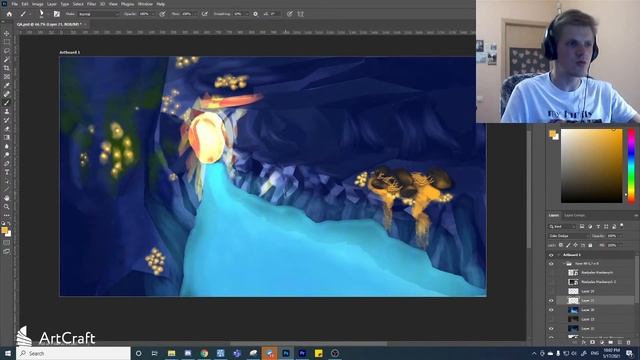Image resolution: width=640 pixels, height=360 pixels.
Task: Select the Pen tool
Action: (7, 164)
